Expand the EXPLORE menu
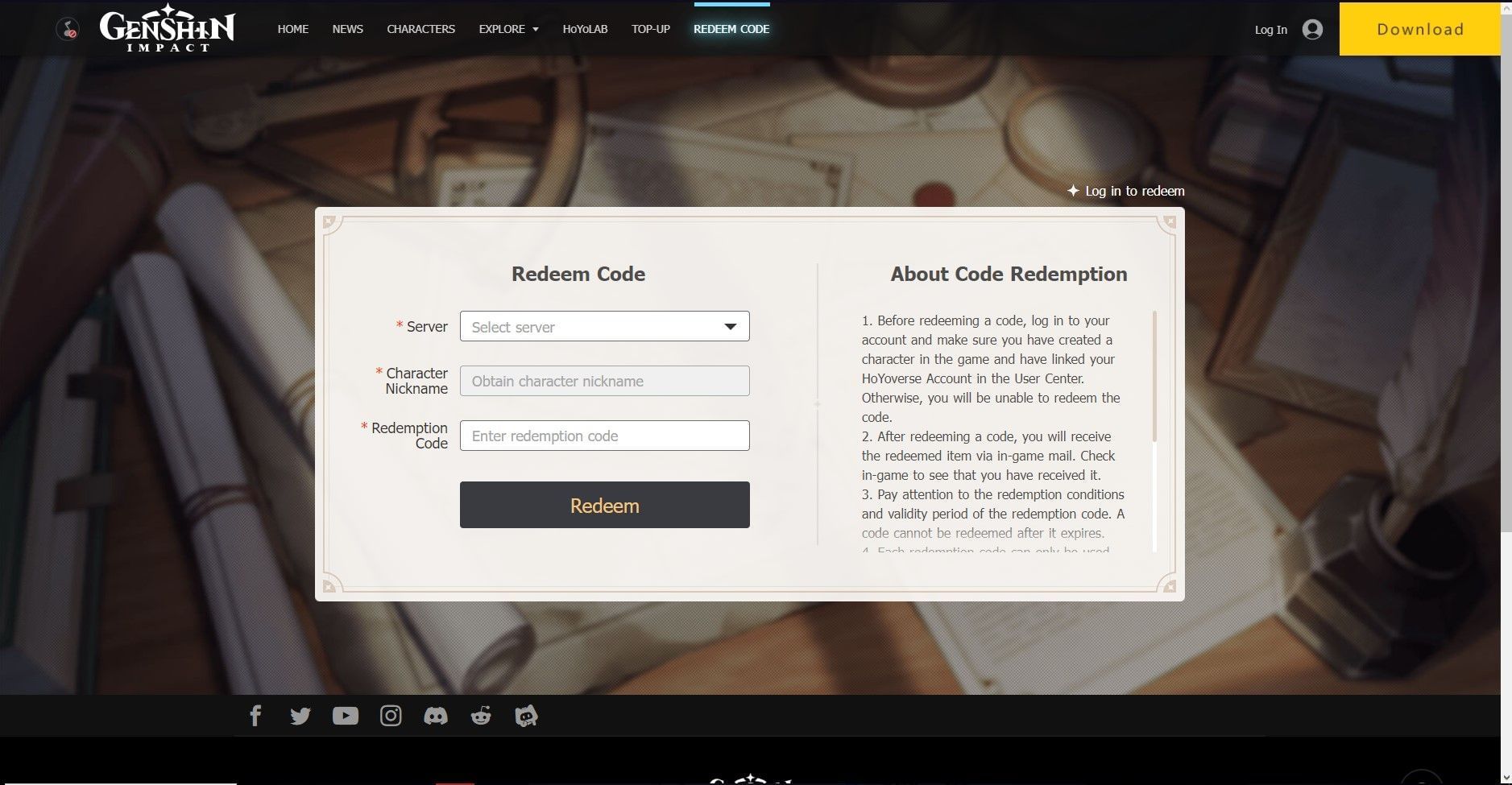 [x=508, y=29]
